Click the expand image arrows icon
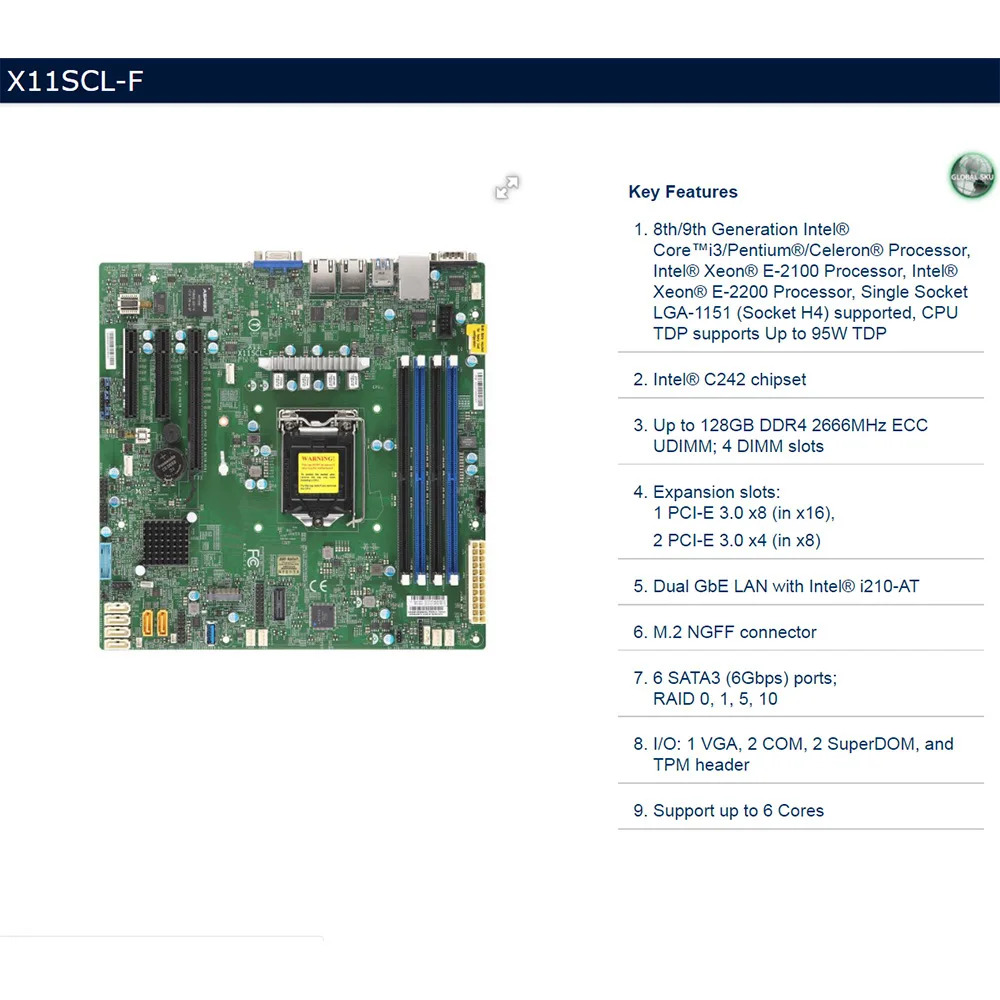The width and height of the screenshot is (1000, 1000). [x=507, y=188]
